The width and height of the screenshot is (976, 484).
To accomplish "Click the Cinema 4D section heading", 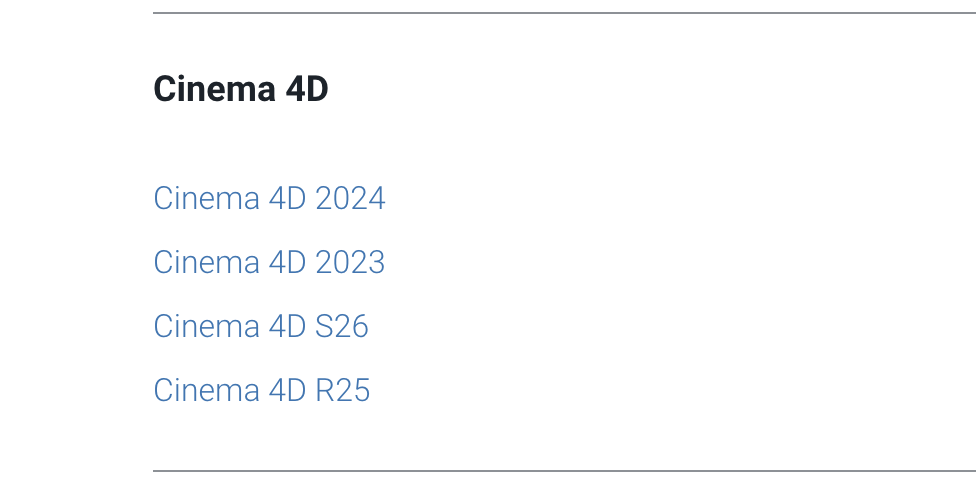I will [x=240, y=90].
